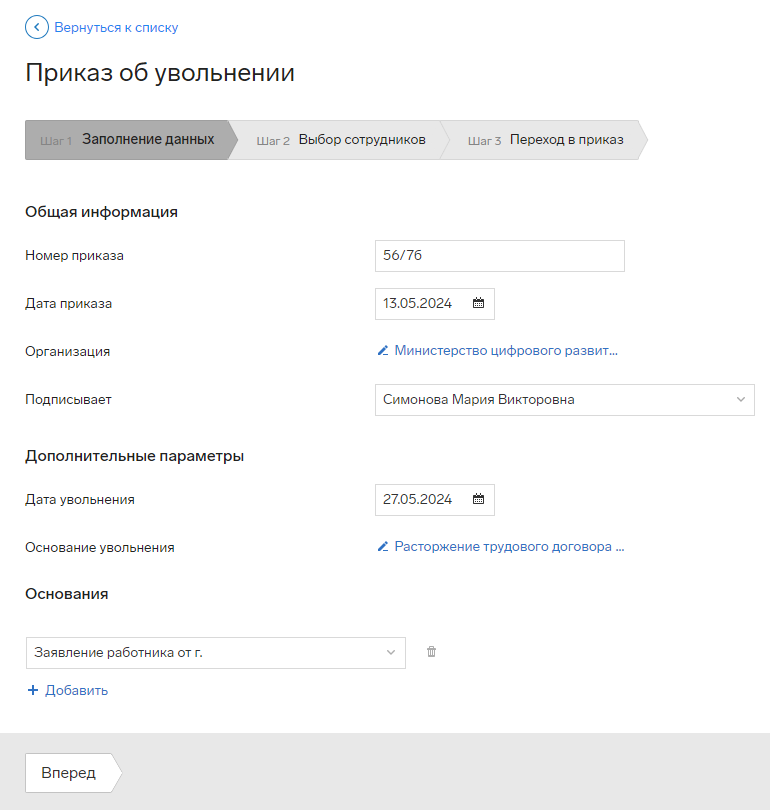The width and height of the screenshot is (770, 810).
Task: Go to step 2 Выбор сотрудников
Action: click(341, 140)
